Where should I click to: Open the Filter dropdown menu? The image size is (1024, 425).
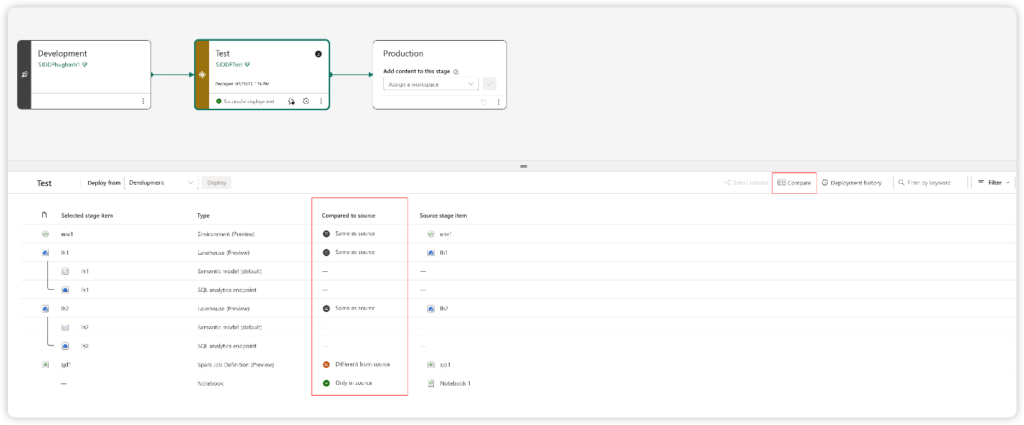[x=993, y=183]
